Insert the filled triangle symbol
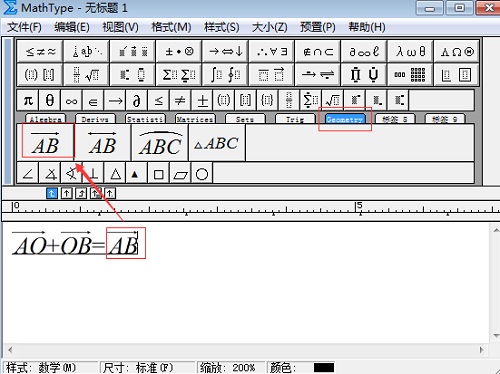500x374 pixels. click(135, 173)
